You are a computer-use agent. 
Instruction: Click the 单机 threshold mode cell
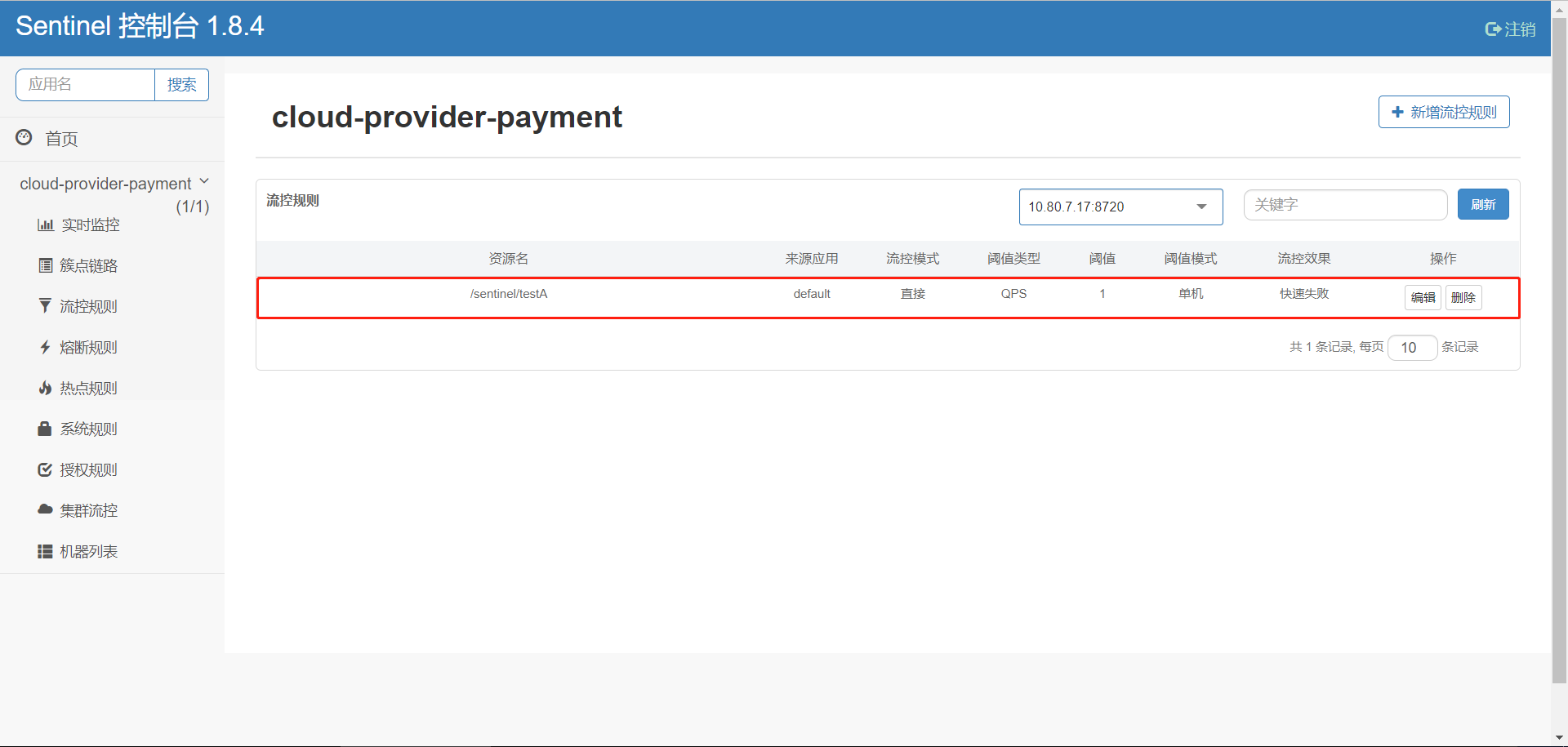1191,294
